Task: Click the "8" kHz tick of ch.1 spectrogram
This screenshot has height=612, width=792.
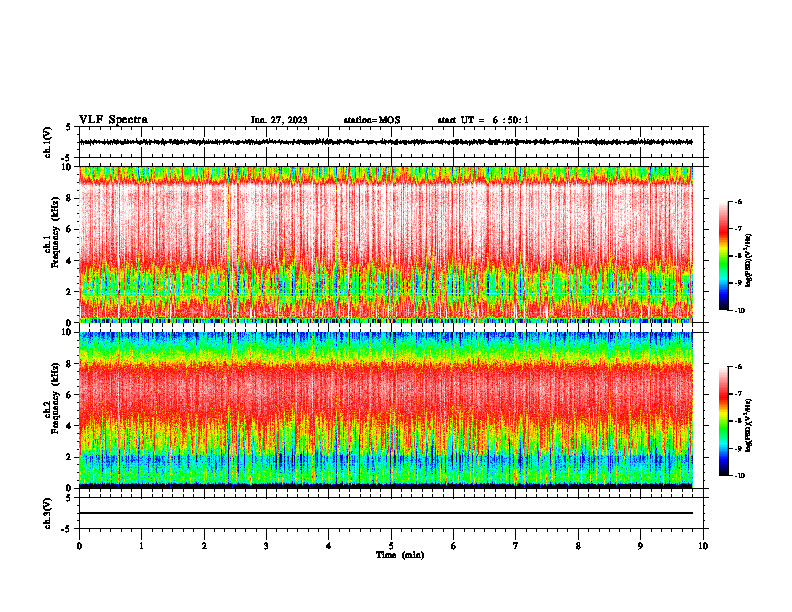Action: [x=69, y=198]
